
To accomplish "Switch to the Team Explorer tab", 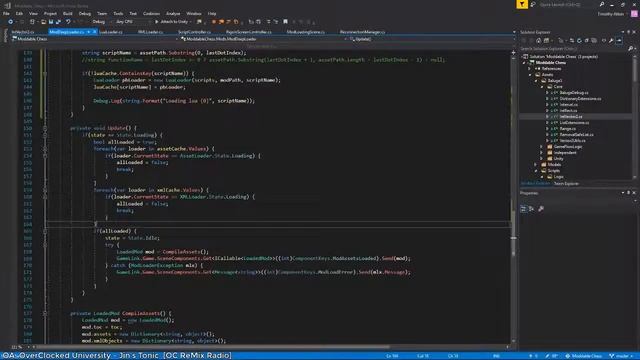I will pyautogui.click(x=566, y=184).
